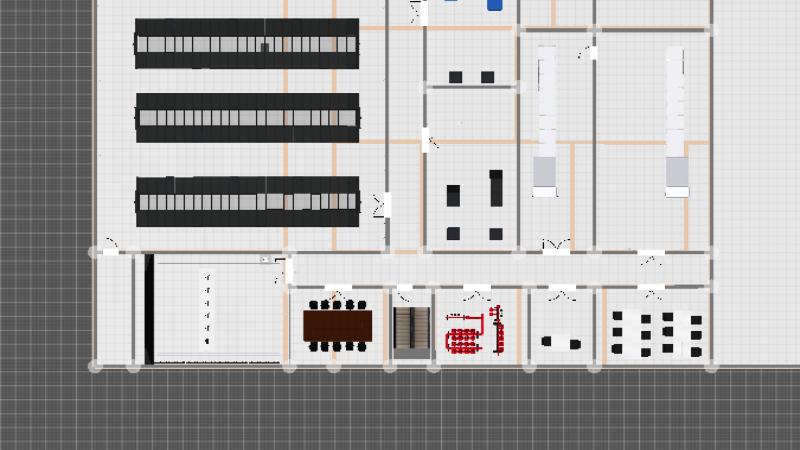The height and width of the screenshot is (450, 800).
Task: Select the thick black wall panel at left of the hall
Action: coord(149,309)
